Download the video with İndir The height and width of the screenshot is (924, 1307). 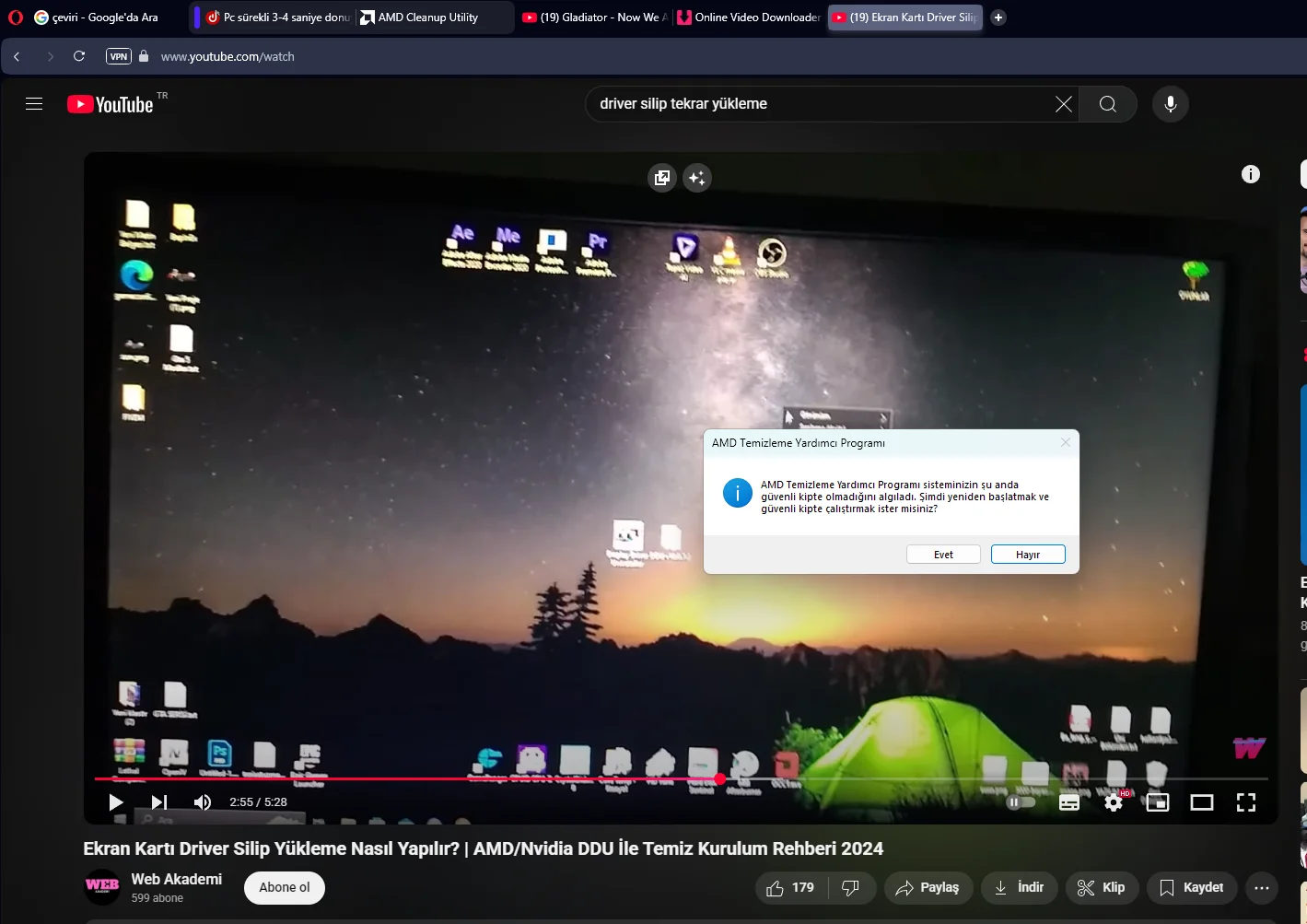point(1020,888)
